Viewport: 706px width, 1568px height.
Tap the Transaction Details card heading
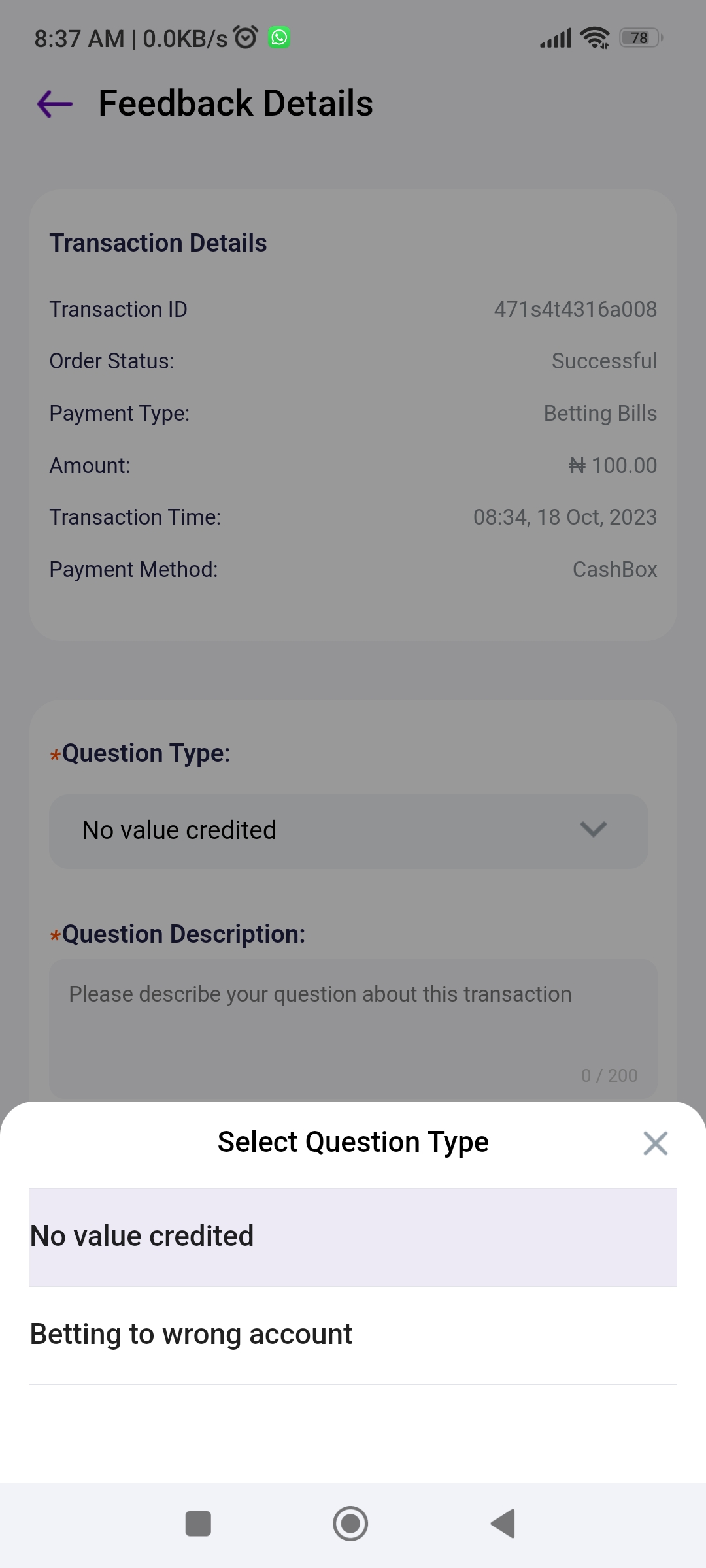click(158, 243)
